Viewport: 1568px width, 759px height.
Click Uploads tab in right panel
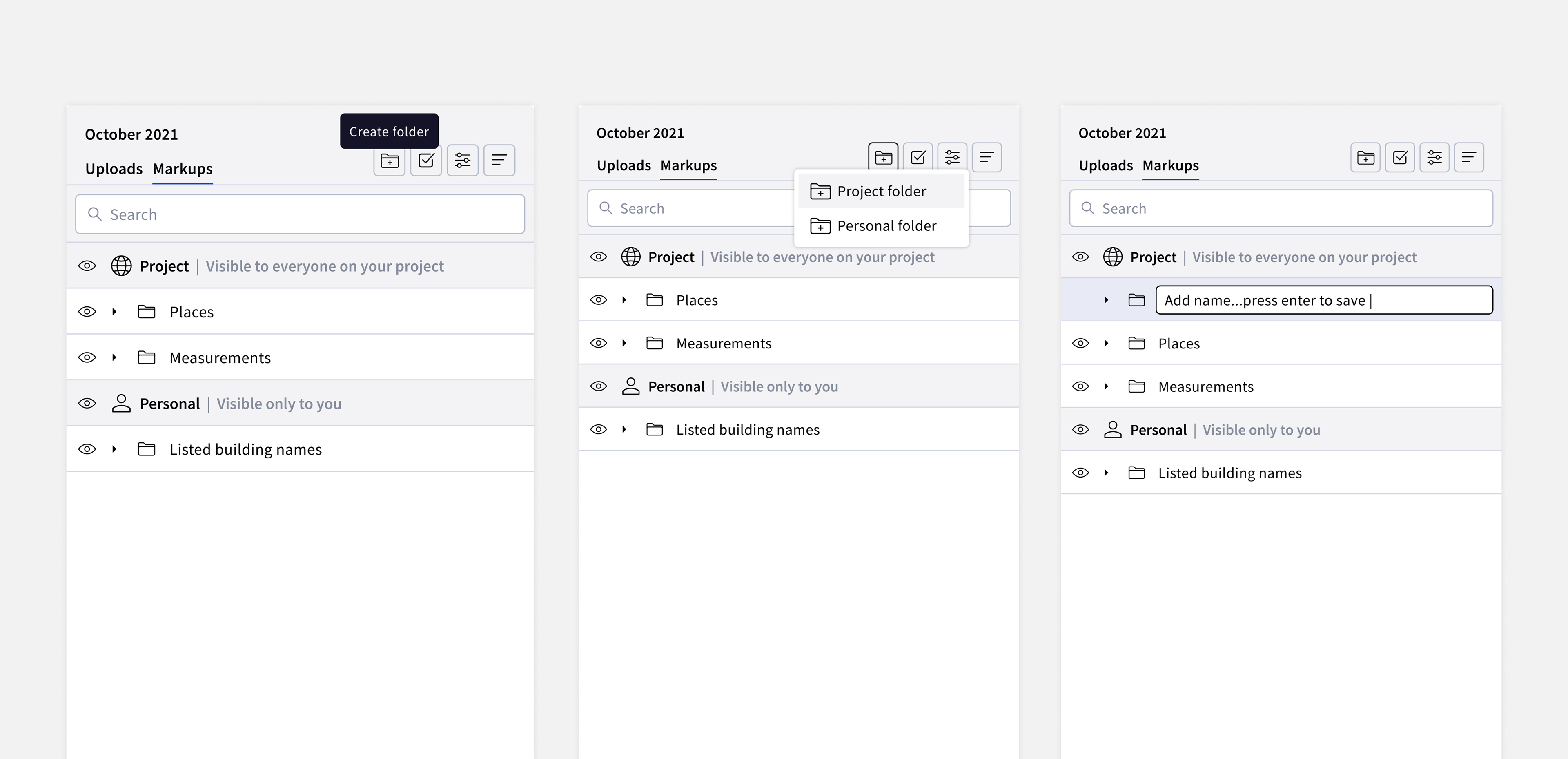click(x=1106, y=166)
